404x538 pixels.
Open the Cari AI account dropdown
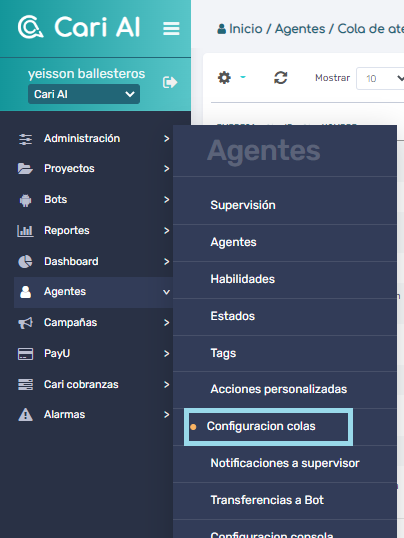pos(84,94)
